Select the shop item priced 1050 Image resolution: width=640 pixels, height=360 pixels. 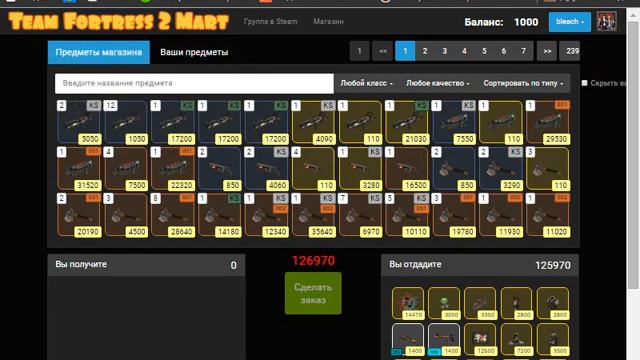(126, 123)
